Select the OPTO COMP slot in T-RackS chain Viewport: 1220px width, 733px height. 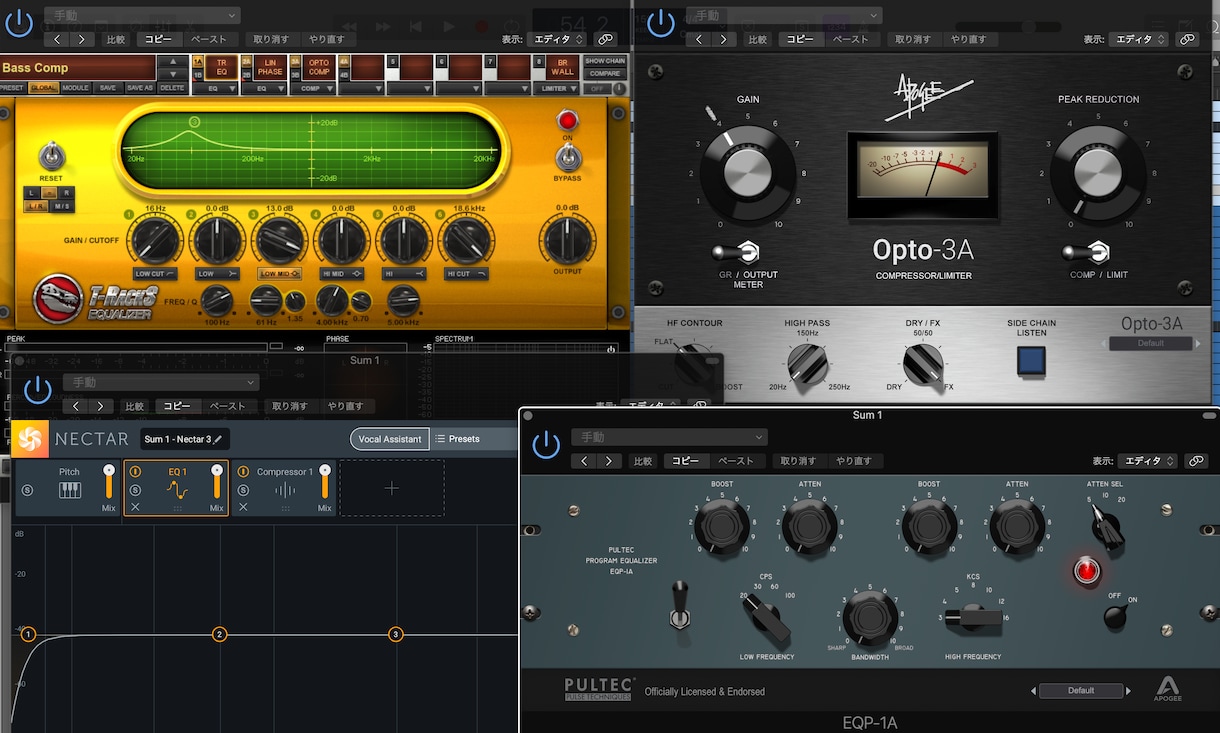[319, 68]
